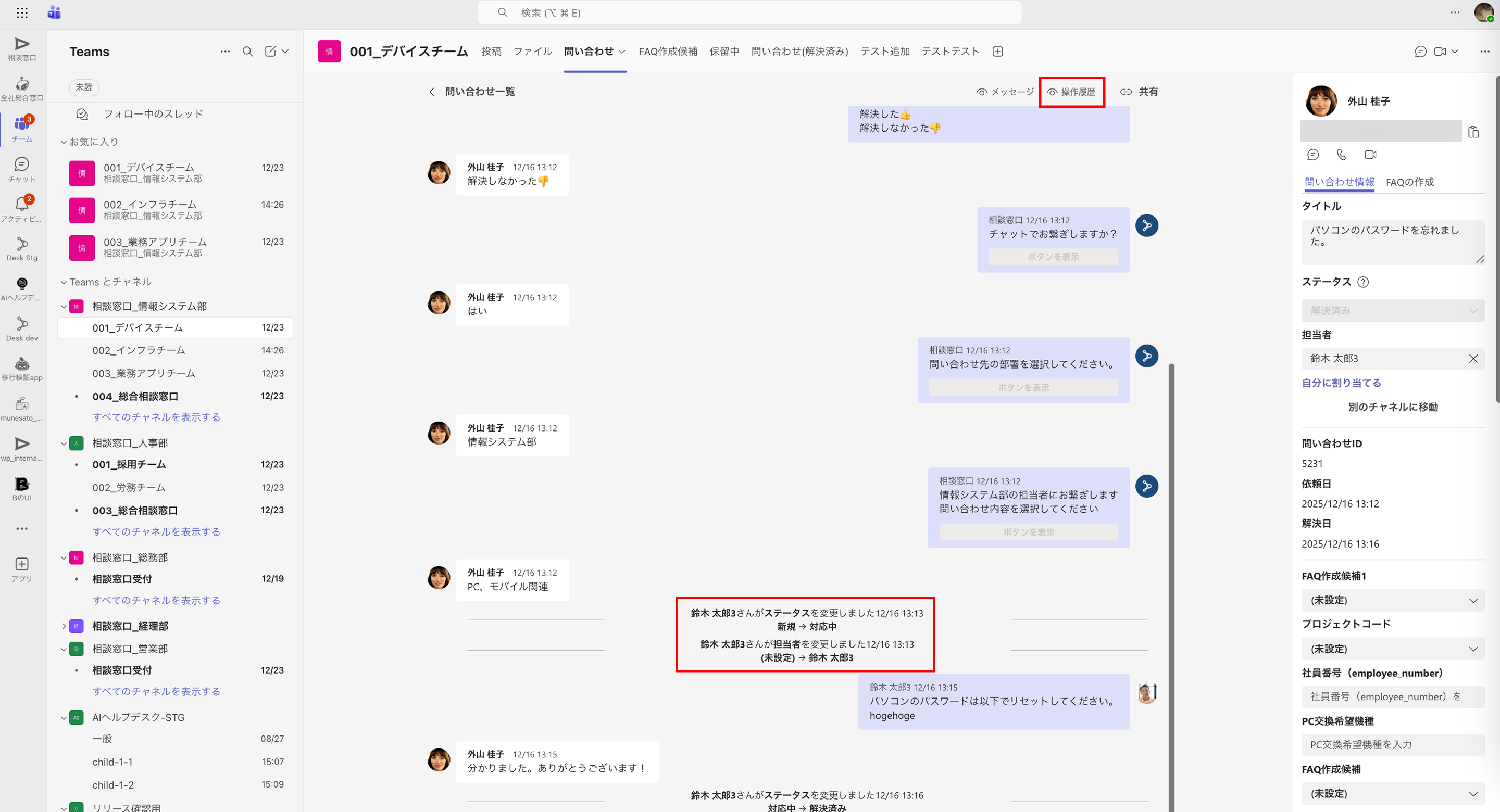Screen dimensions: 1500x812
Task: Open ファイル tab
Action: tap(533, 51)
